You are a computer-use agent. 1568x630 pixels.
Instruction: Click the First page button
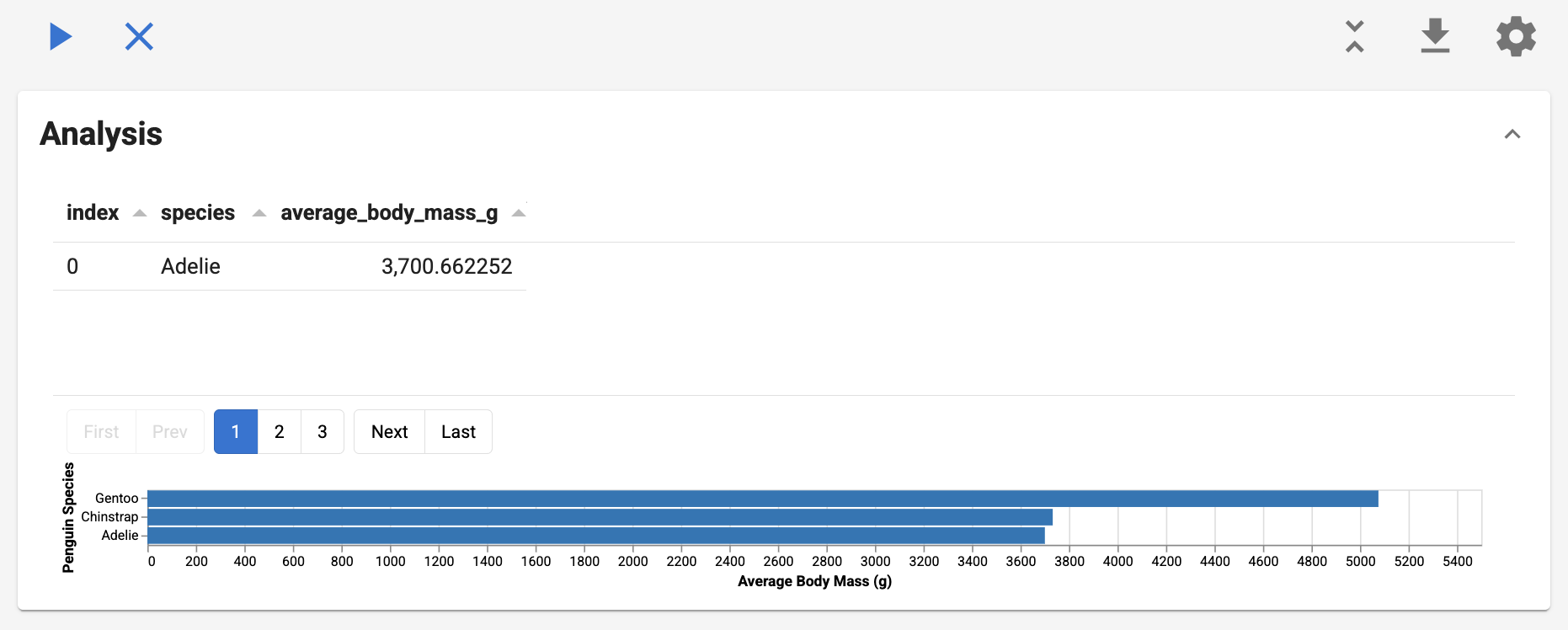pos(101,432)
